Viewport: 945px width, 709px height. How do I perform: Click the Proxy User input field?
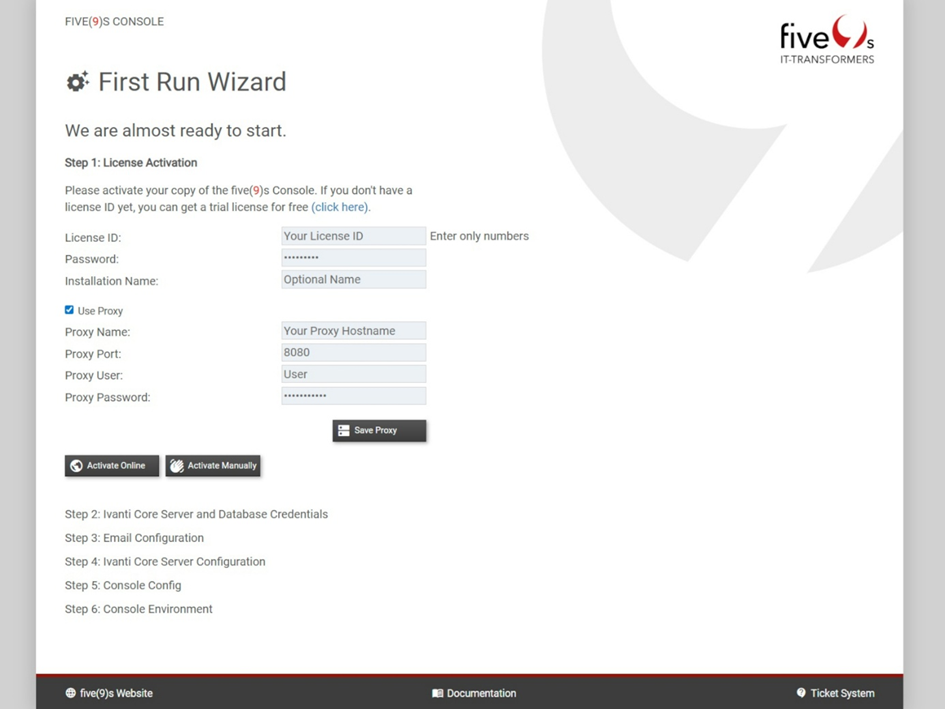point(354,374)
